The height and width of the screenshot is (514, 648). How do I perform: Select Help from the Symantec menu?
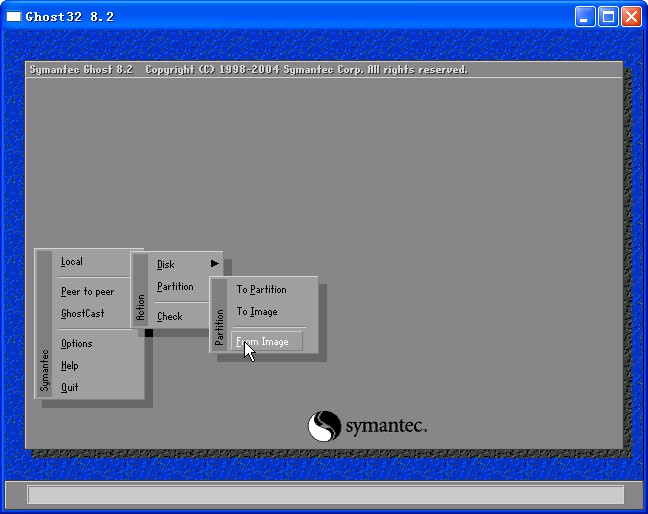tap(69, 366)
